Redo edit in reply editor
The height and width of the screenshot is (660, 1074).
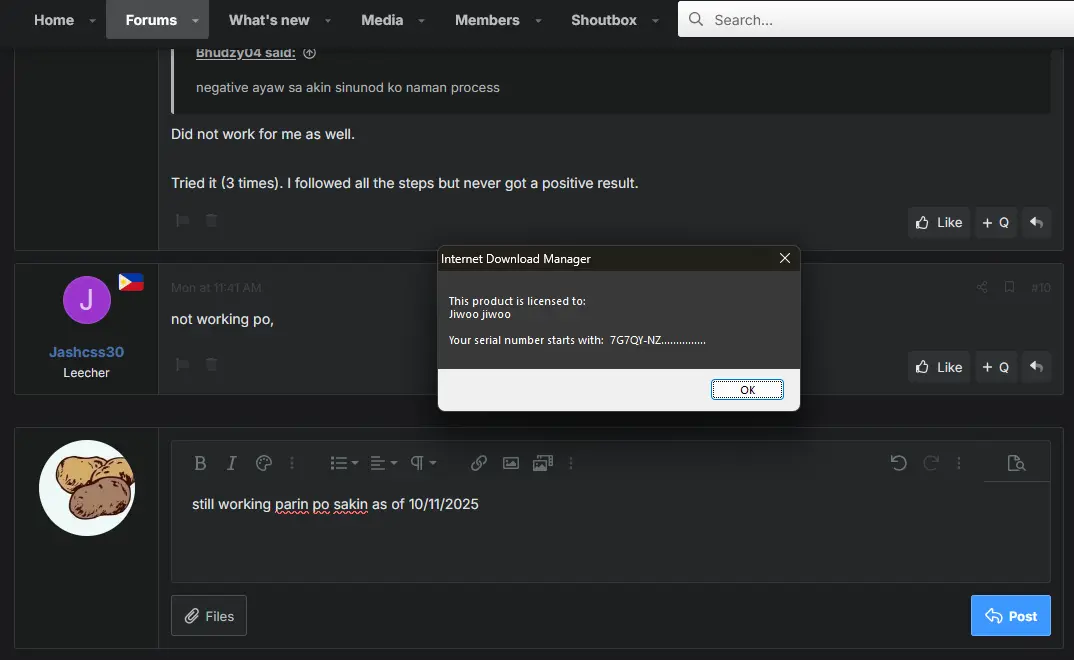coord(931,464)
